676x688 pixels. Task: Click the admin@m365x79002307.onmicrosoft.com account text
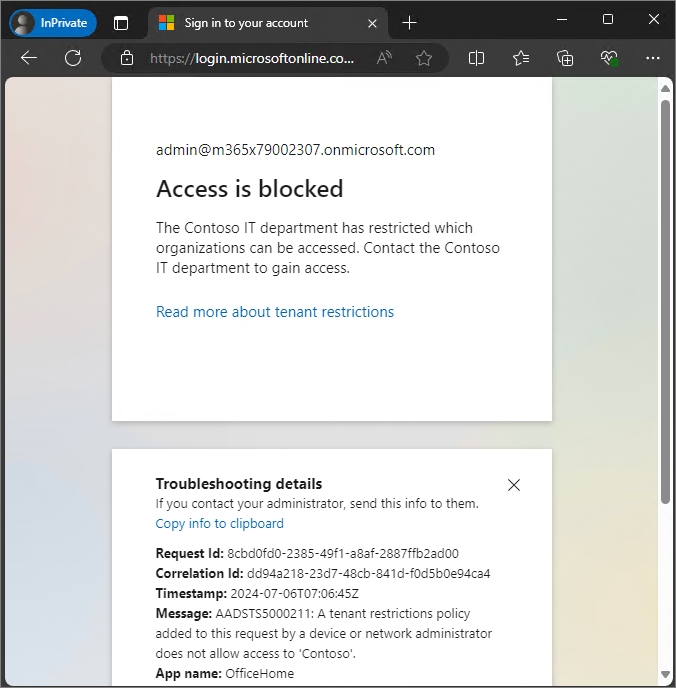[295, 150]
